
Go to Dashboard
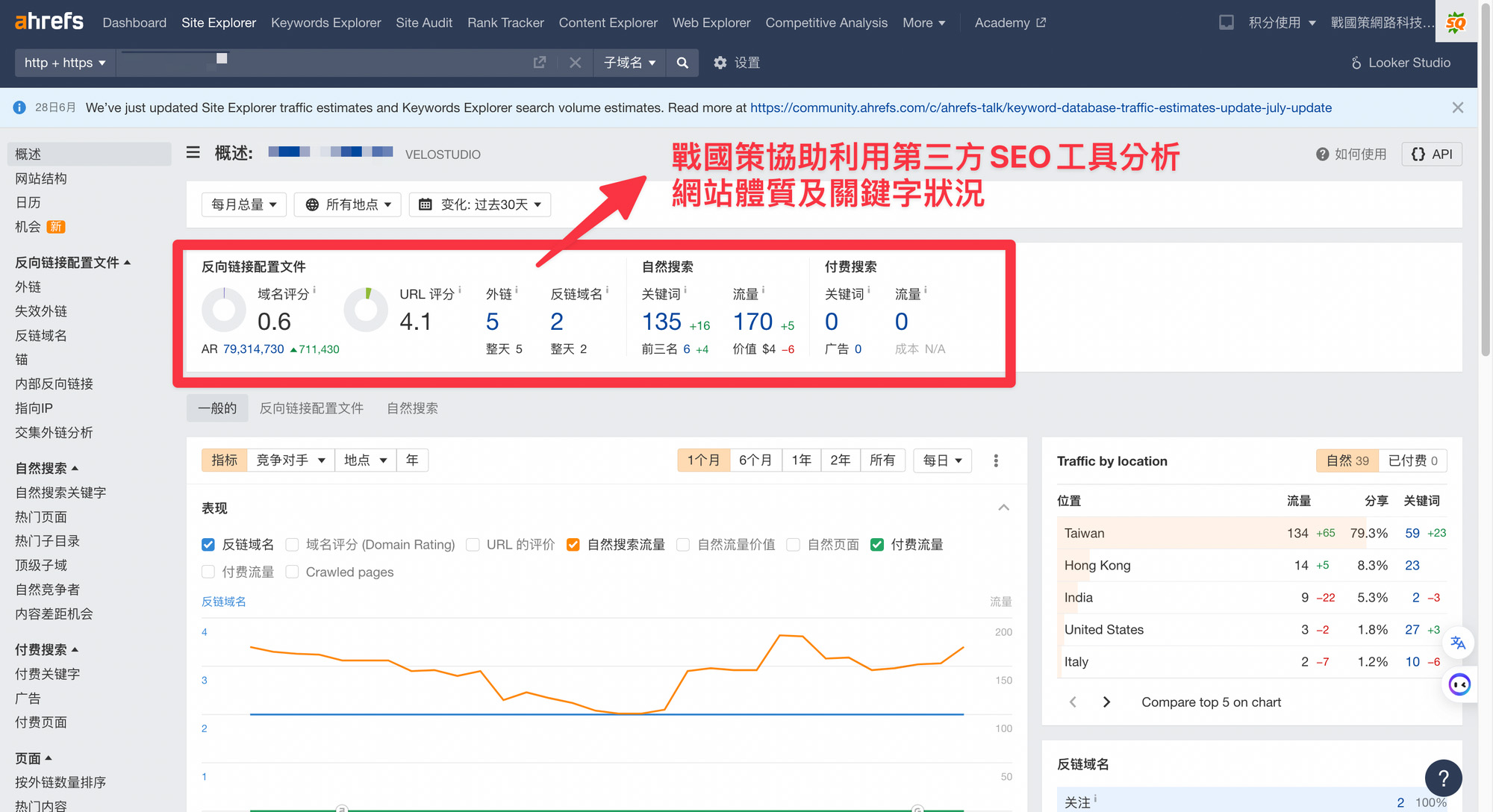pyautogui.click(x=134, y=22)
